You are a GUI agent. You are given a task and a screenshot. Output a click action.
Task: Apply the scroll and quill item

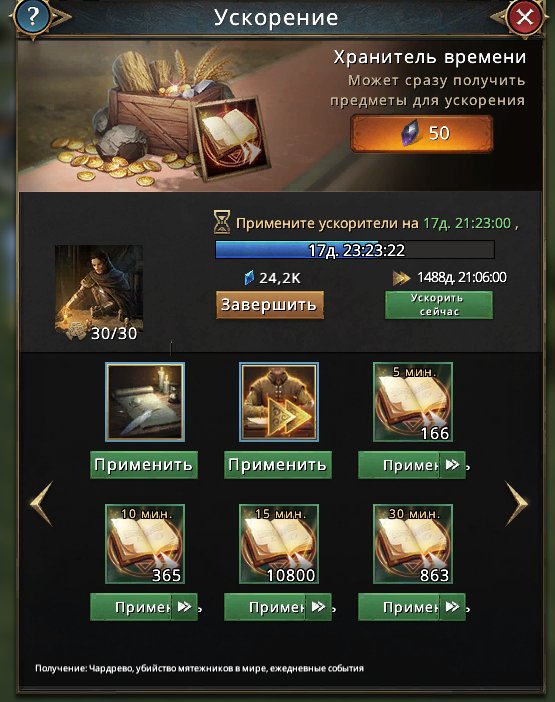(x=144, y=465)
